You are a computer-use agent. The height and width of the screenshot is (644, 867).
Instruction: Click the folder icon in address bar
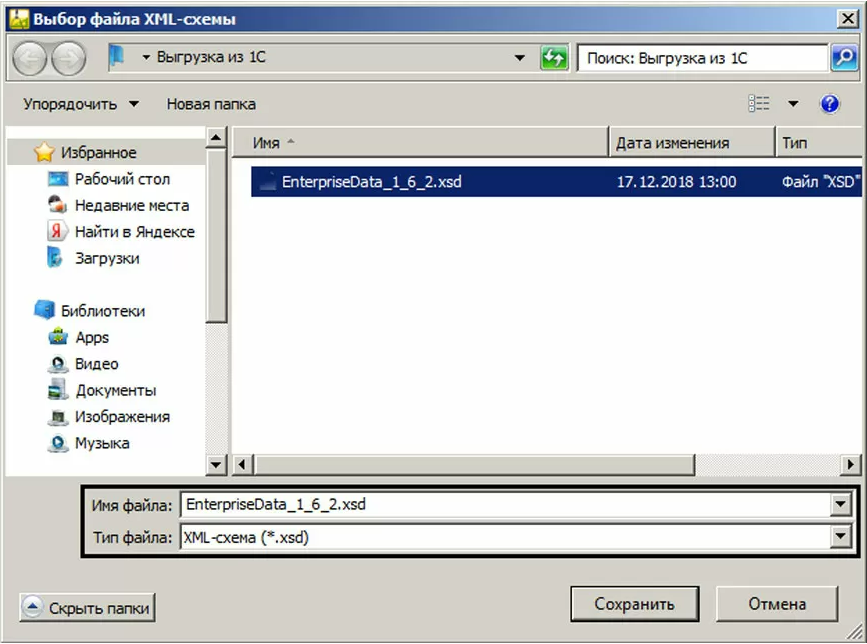(116, 57)
